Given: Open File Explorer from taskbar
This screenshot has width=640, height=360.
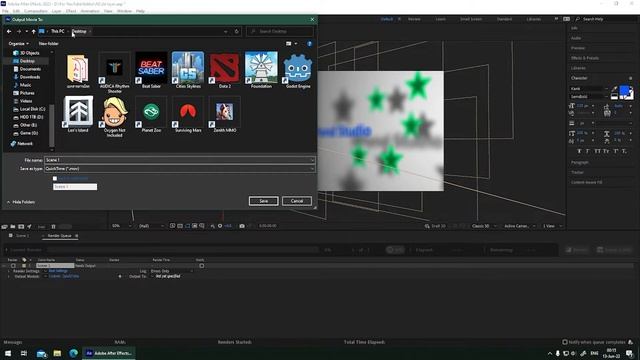Looking at the screenshot, I should point(57,353).
